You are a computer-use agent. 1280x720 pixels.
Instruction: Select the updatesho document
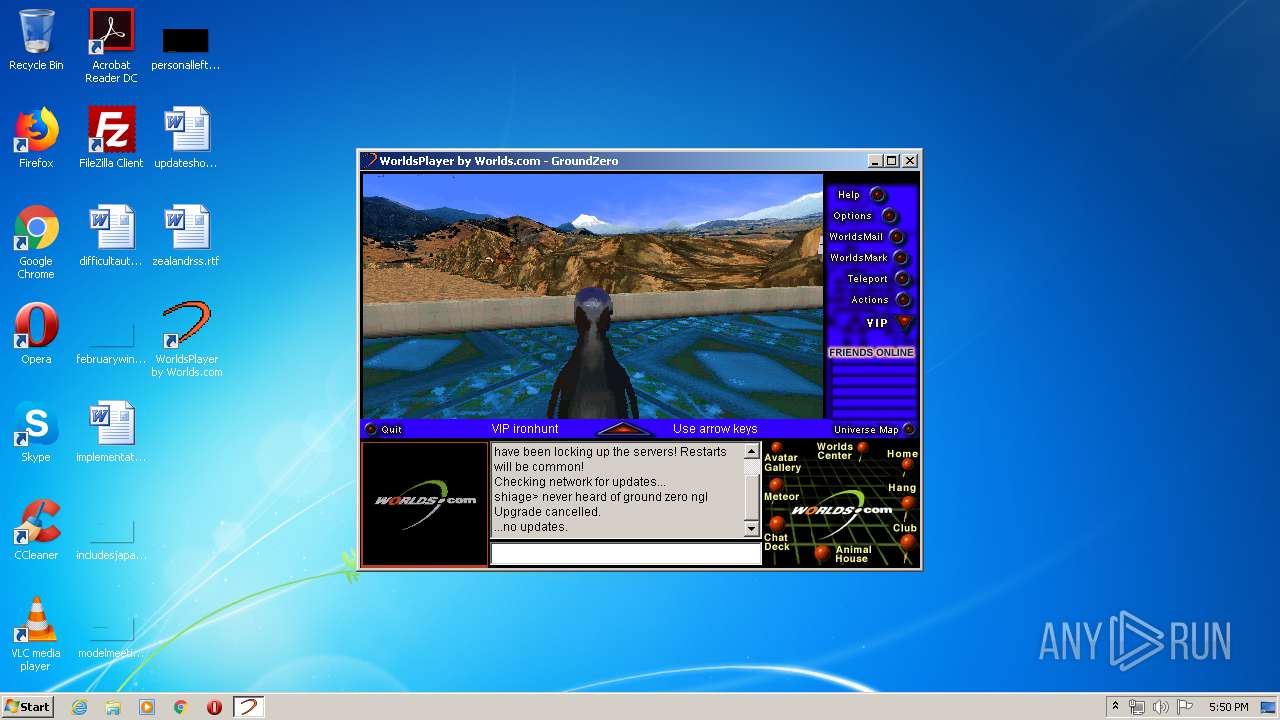click(x=186, y=138)
